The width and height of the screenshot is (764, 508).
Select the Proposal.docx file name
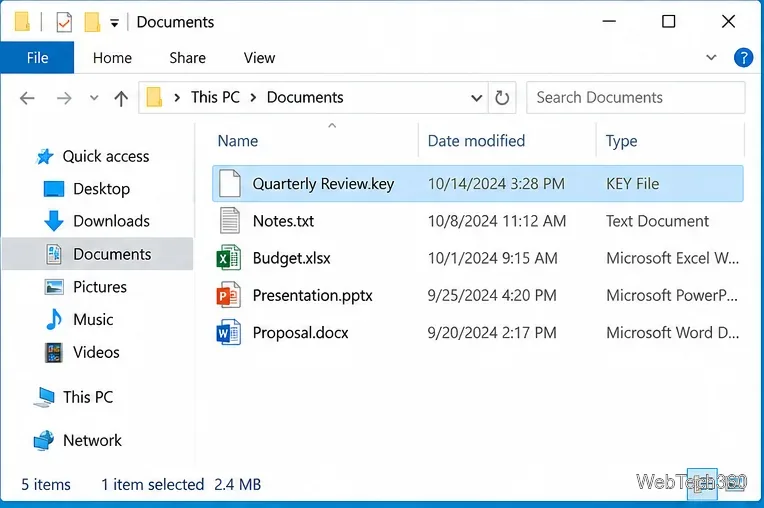300,333
